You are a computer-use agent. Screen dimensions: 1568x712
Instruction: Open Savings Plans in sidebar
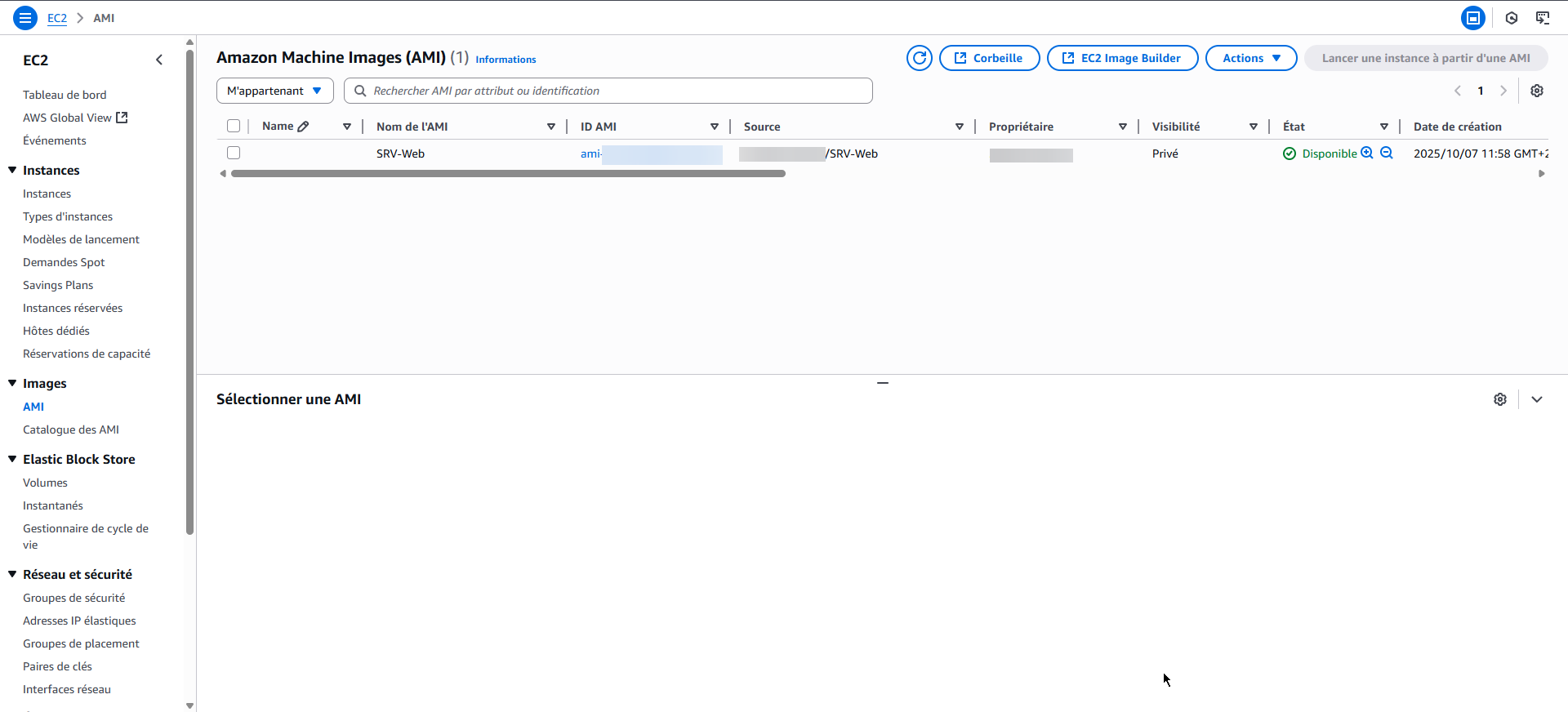(58, 285)
